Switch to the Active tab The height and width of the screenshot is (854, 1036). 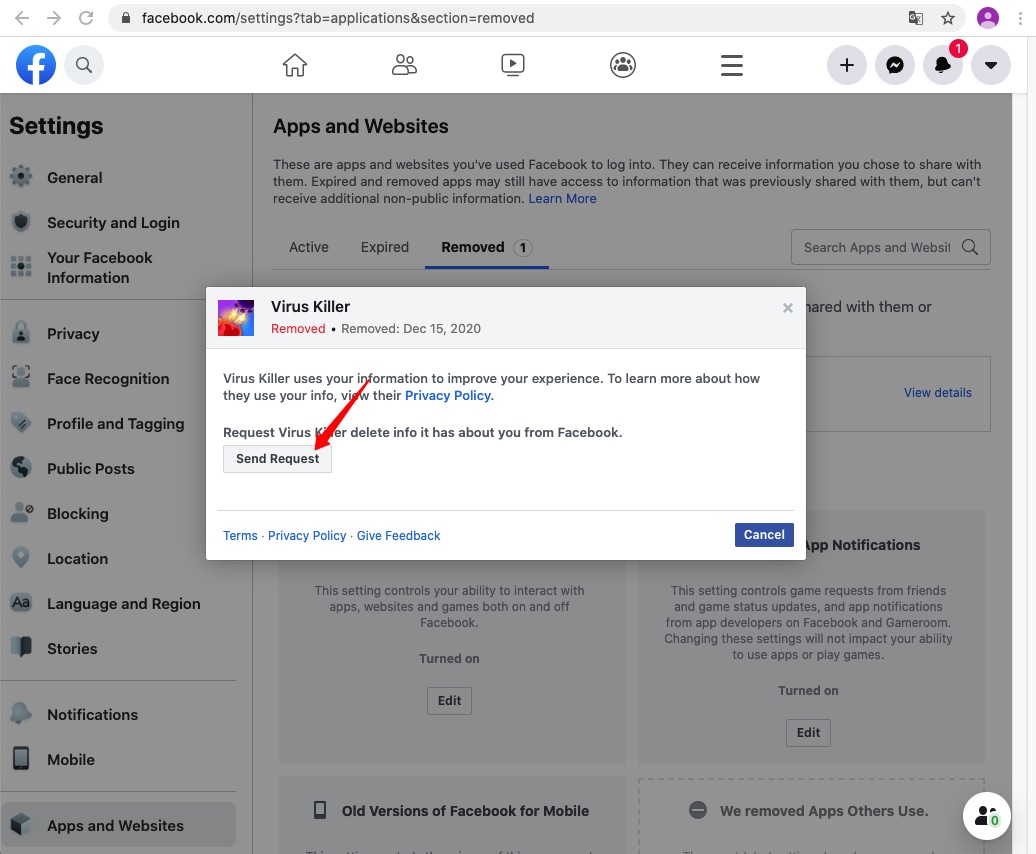click(309, 247)
